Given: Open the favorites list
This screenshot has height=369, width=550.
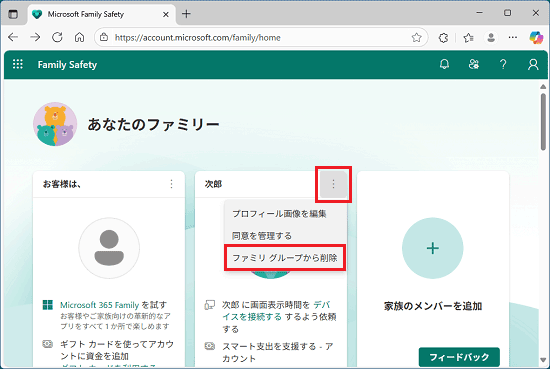Looking at the screenshot, I should 468,37.
